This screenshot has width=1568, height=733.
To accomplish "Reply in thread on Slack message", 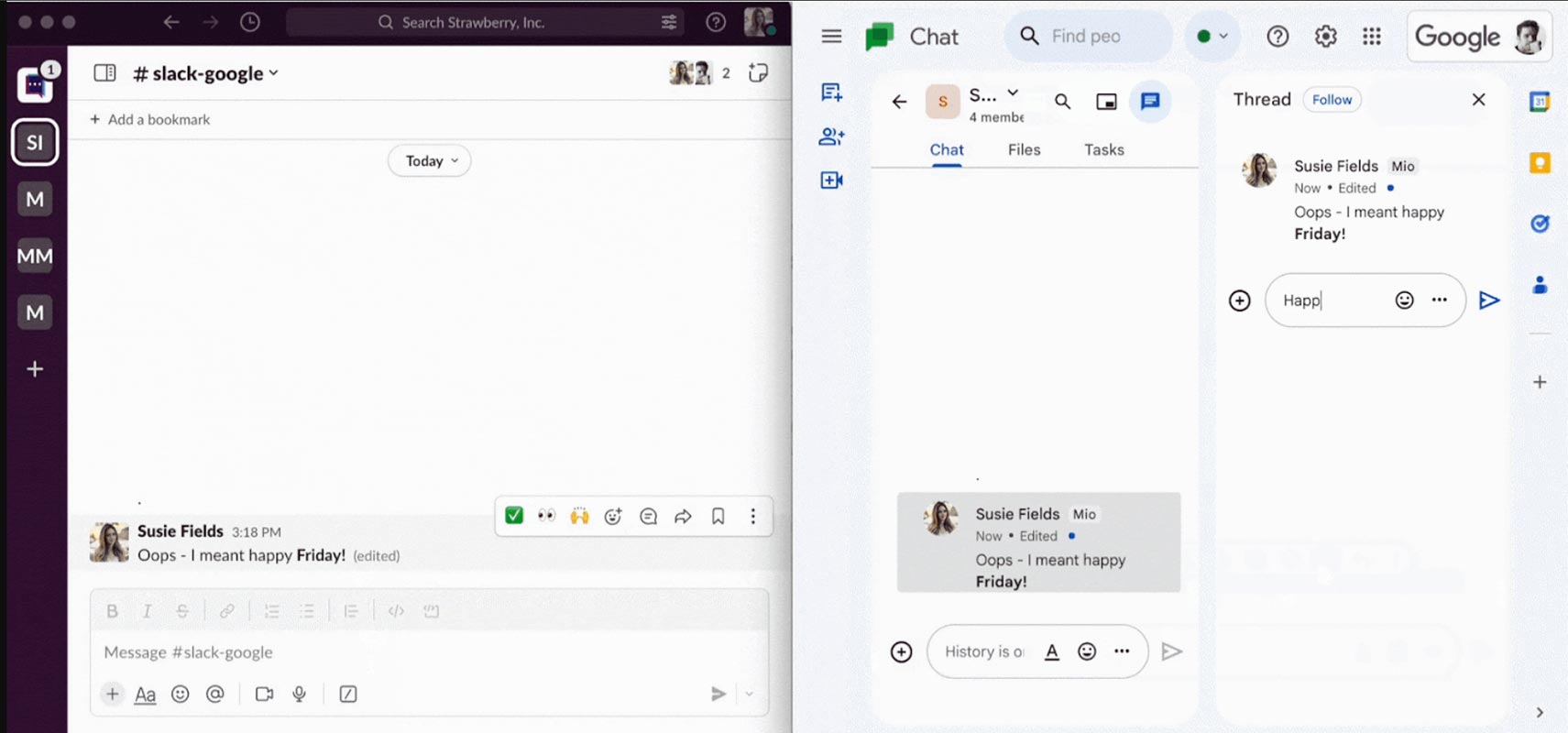I will [x=648, y=516].
